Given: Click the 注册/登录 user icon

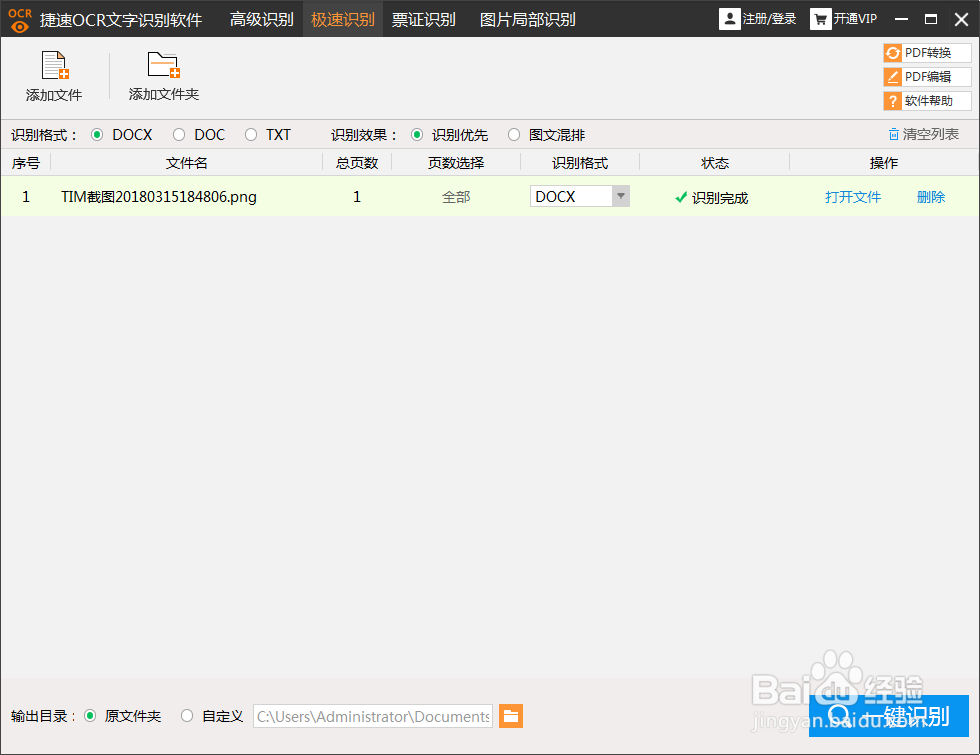Looking at the screenshot, I should [x=729, y=19].
